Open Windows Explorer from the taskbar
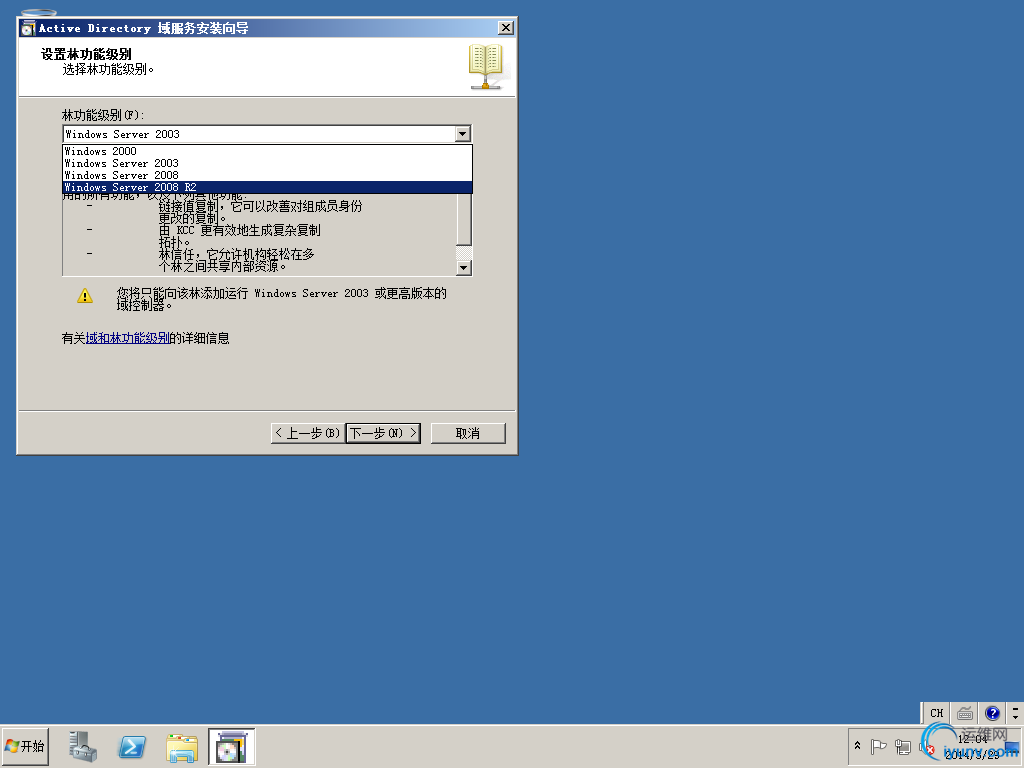 pyautogui.click(x=181, y=747)
